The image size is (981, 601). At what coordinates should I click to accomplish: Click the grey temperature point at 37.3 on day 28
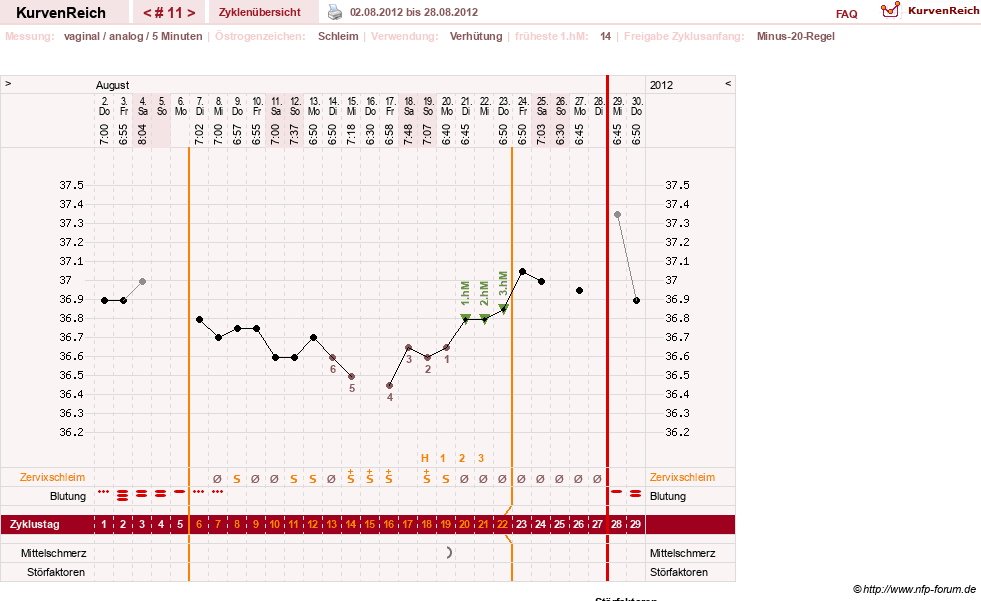pyautogui.click(x=618, y=215)
